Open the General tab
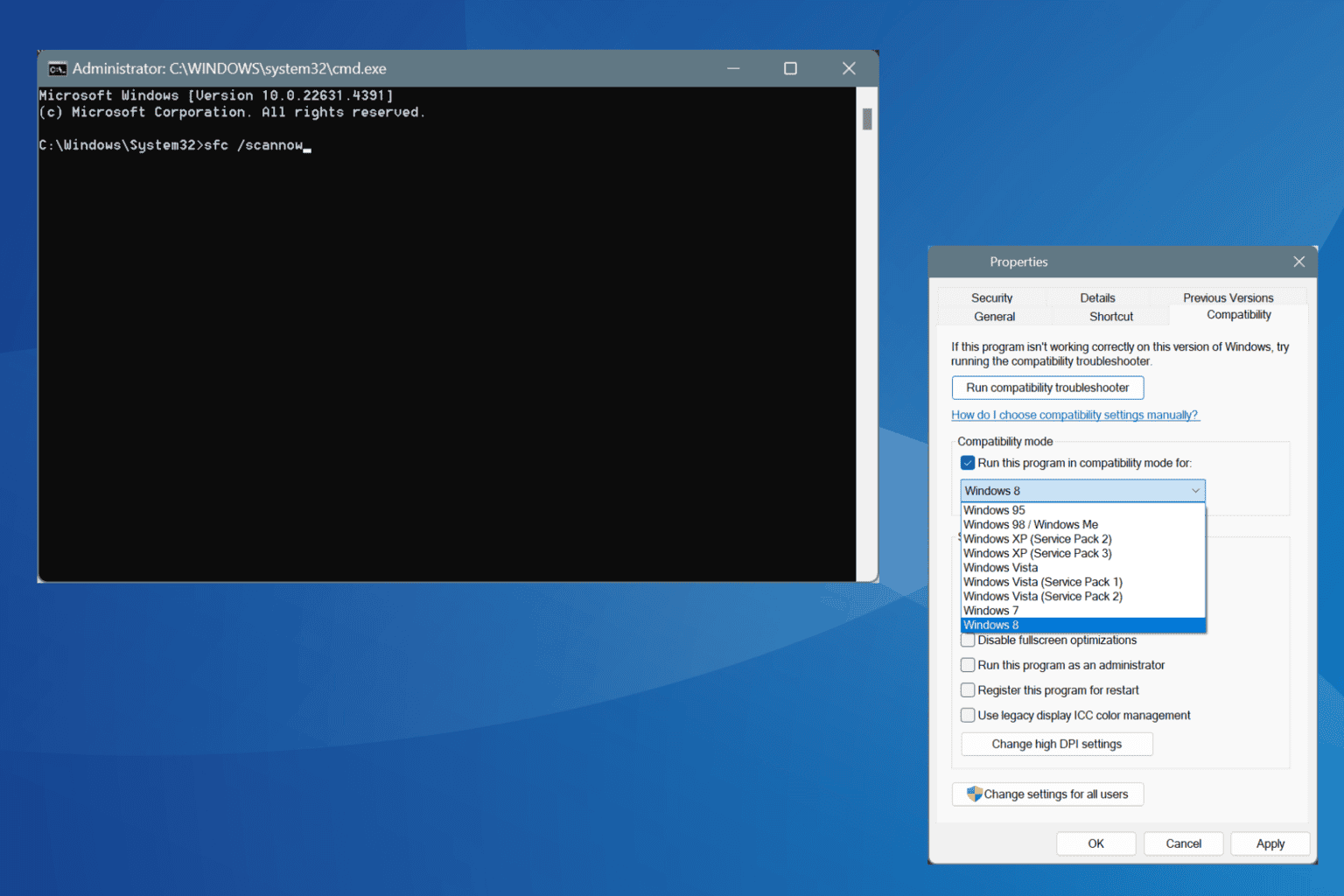Viewport: 1344px width, 896px height. tap(995, 317)
